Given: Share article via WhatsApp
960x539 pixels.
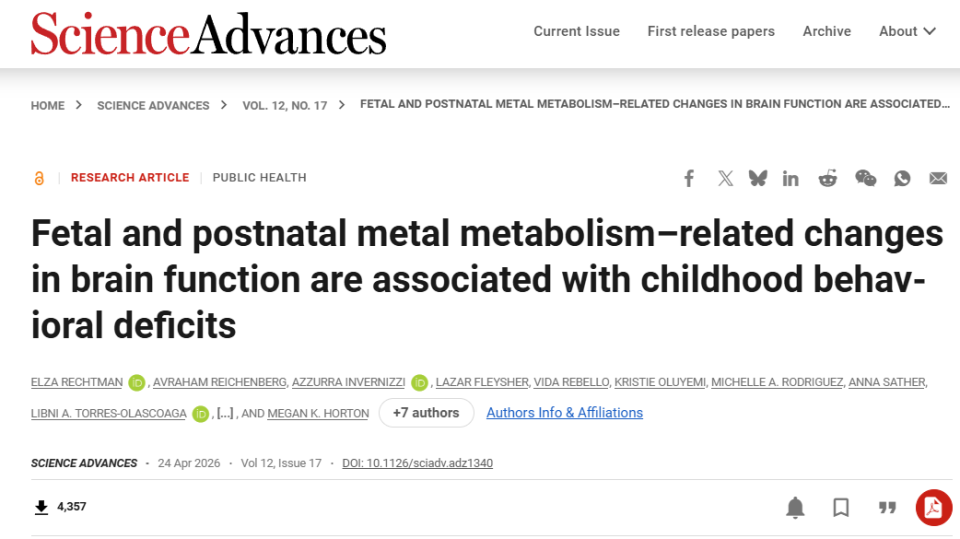Looking at the screenshot, I should point(902,178).
